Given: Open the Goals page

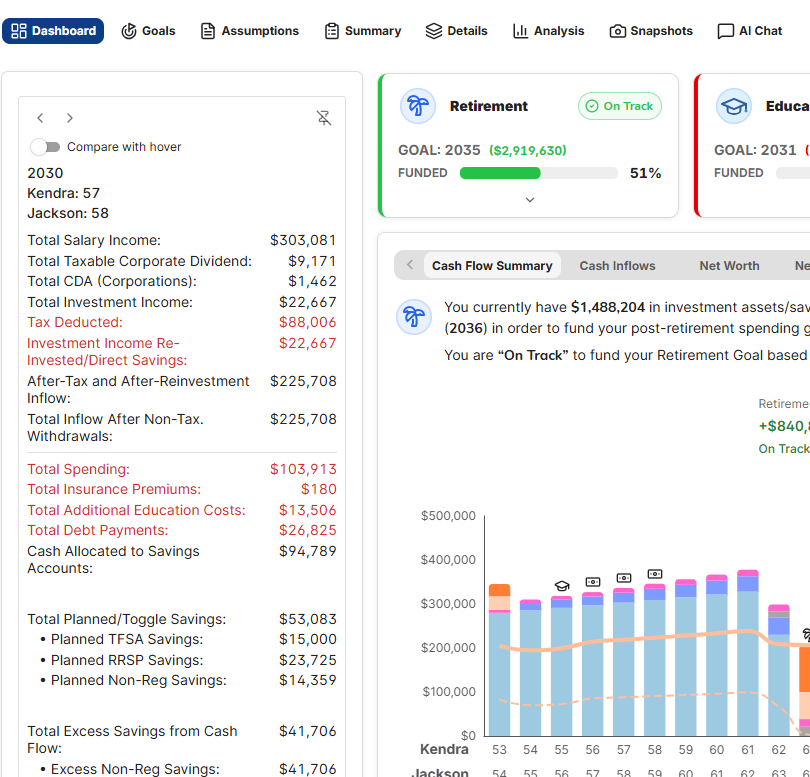Looking at the screenshot, I should pyautogui.click(x=148, y=31).
